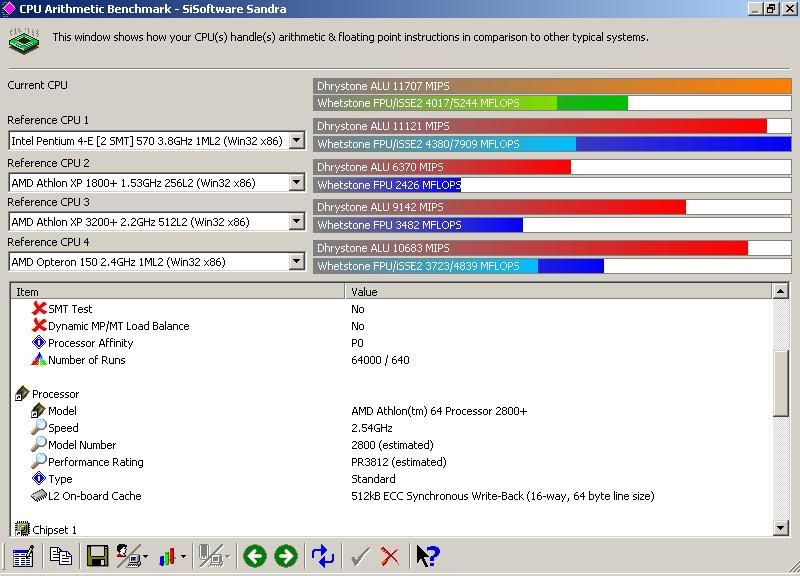The height and width of the screenshot is (576, 800).
Task: Click the Processor section icon
Action: click(x=22, y=393)
